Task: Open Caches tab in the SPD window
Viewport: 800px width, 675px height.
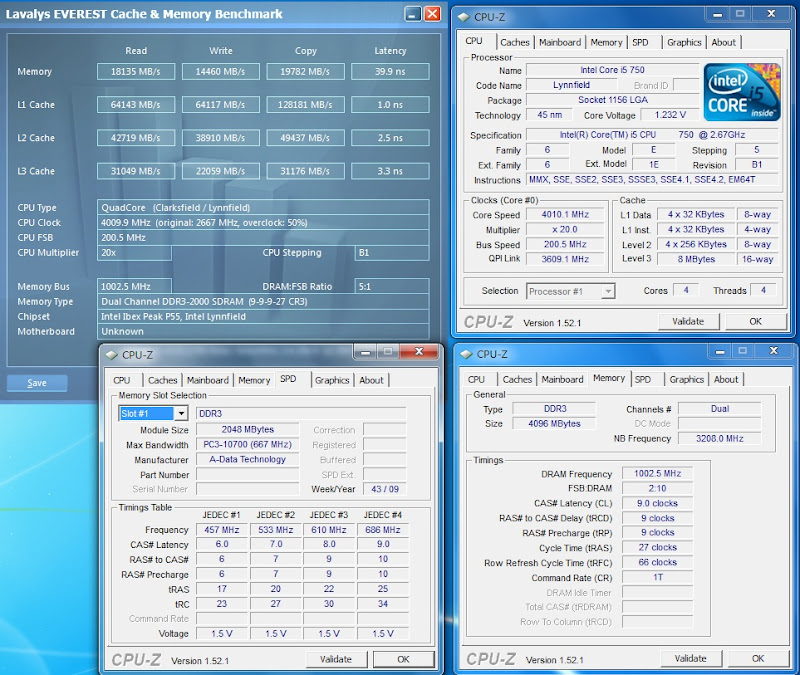Action: click(x=162, y=380)
